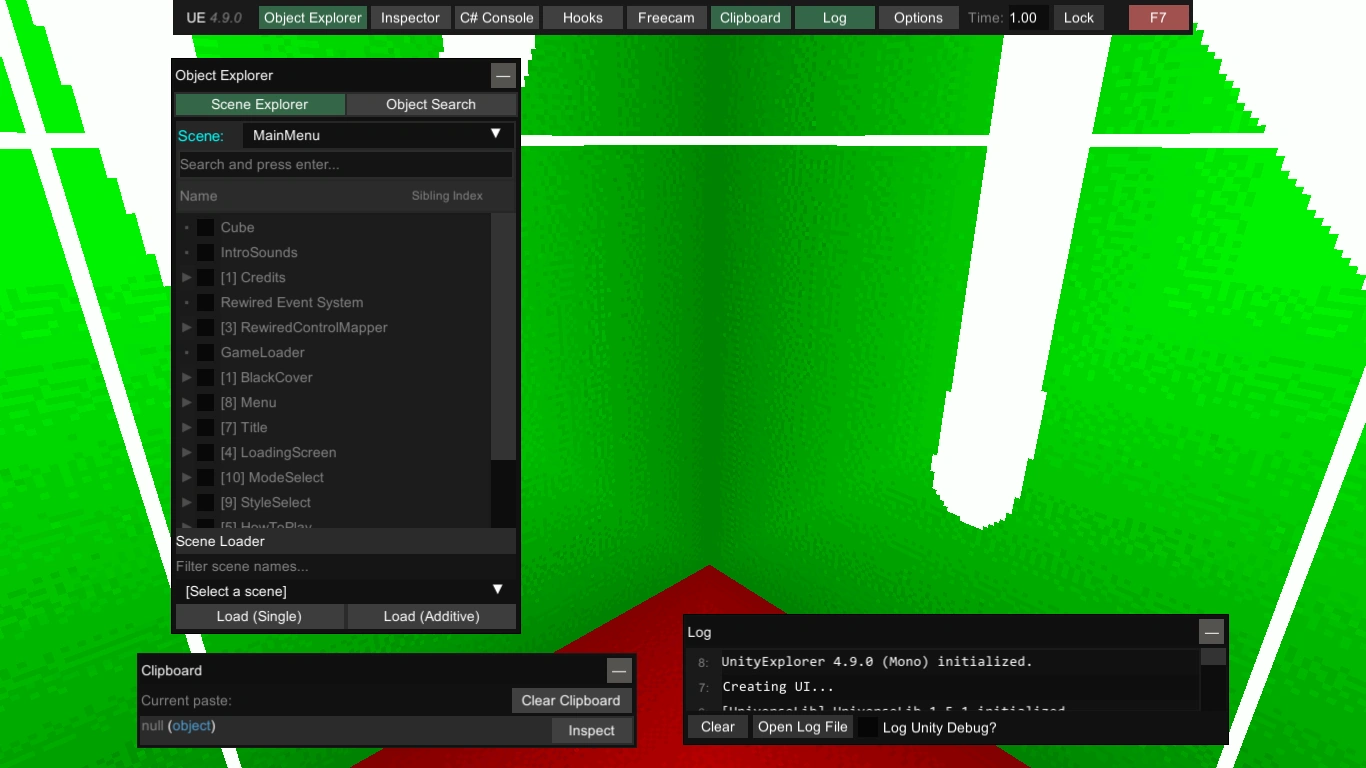
Task: Open the Options panel
Action: 917,17
